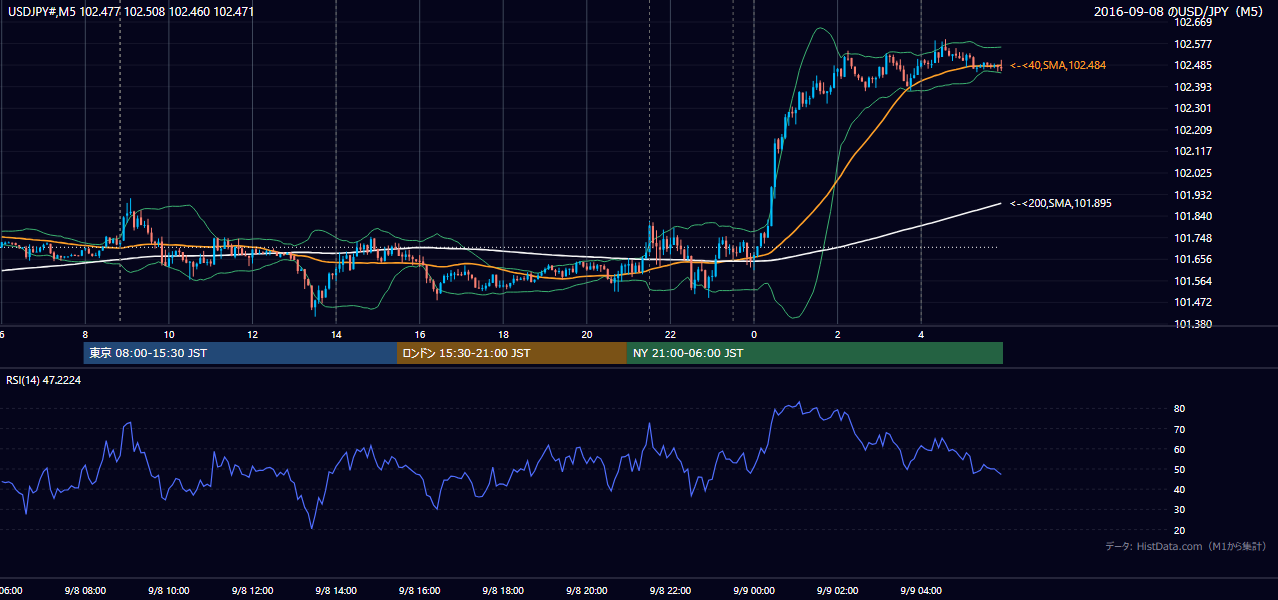Click the 102.669 price axis value
Screen dimensions: 1278x600
1192,23
